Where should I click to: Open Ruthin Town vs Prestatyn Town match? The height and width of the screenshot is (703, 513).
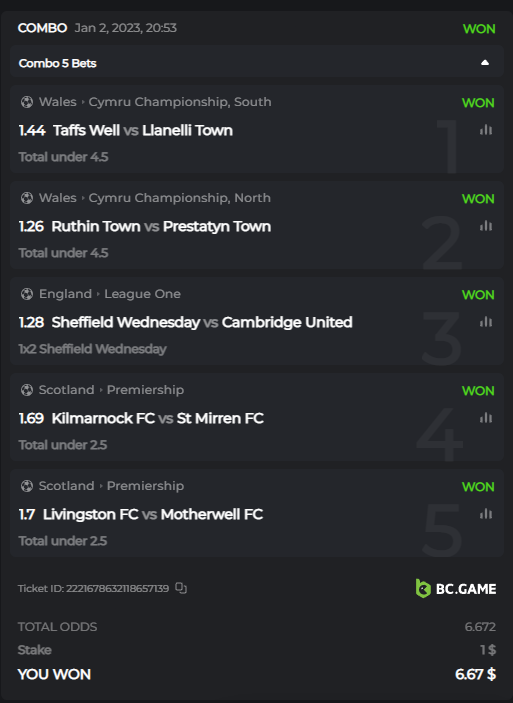tap(161, 226)
